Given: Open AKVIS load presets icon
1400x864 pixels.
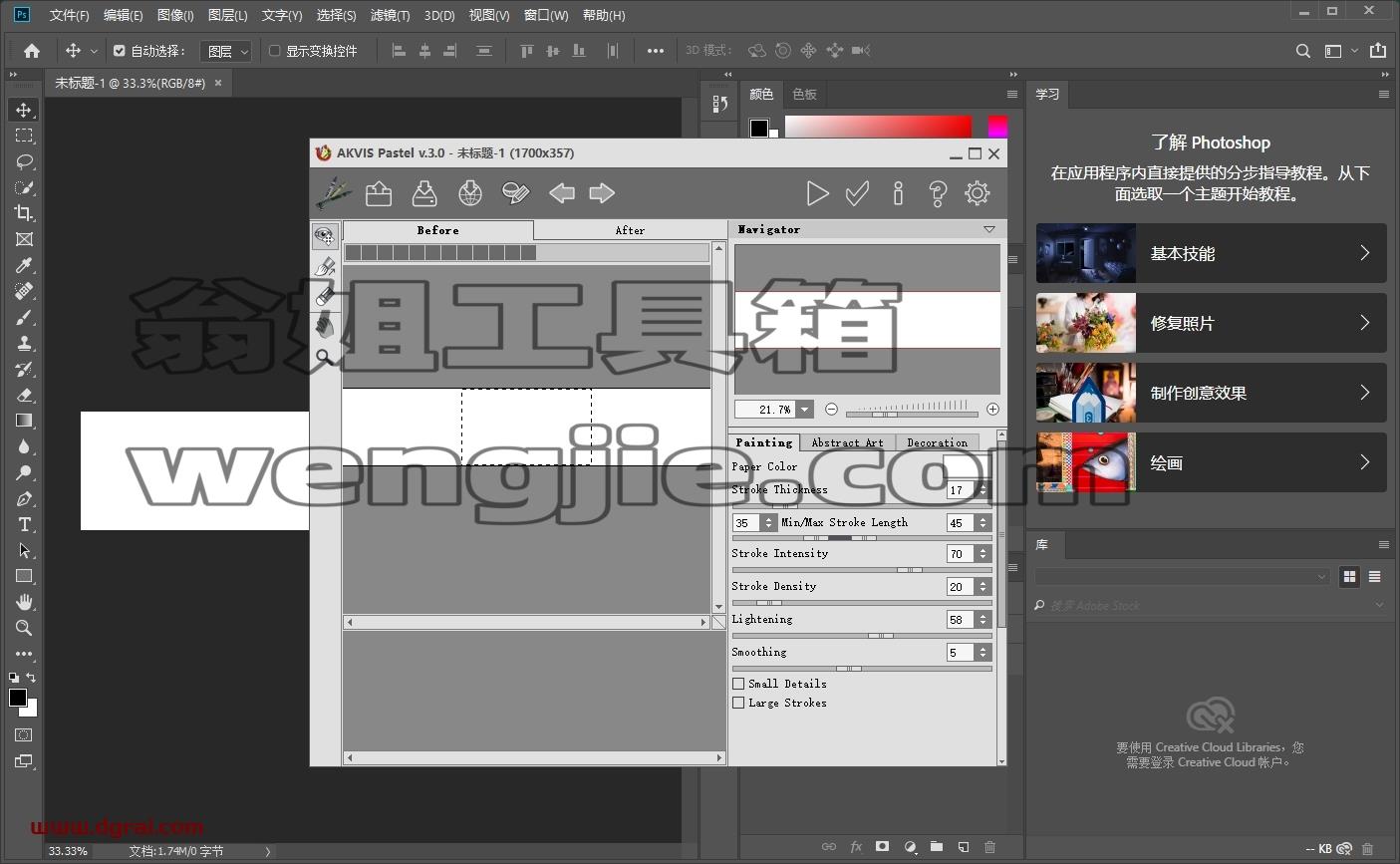Looking at the screenshot, I should tap(379, 193).
